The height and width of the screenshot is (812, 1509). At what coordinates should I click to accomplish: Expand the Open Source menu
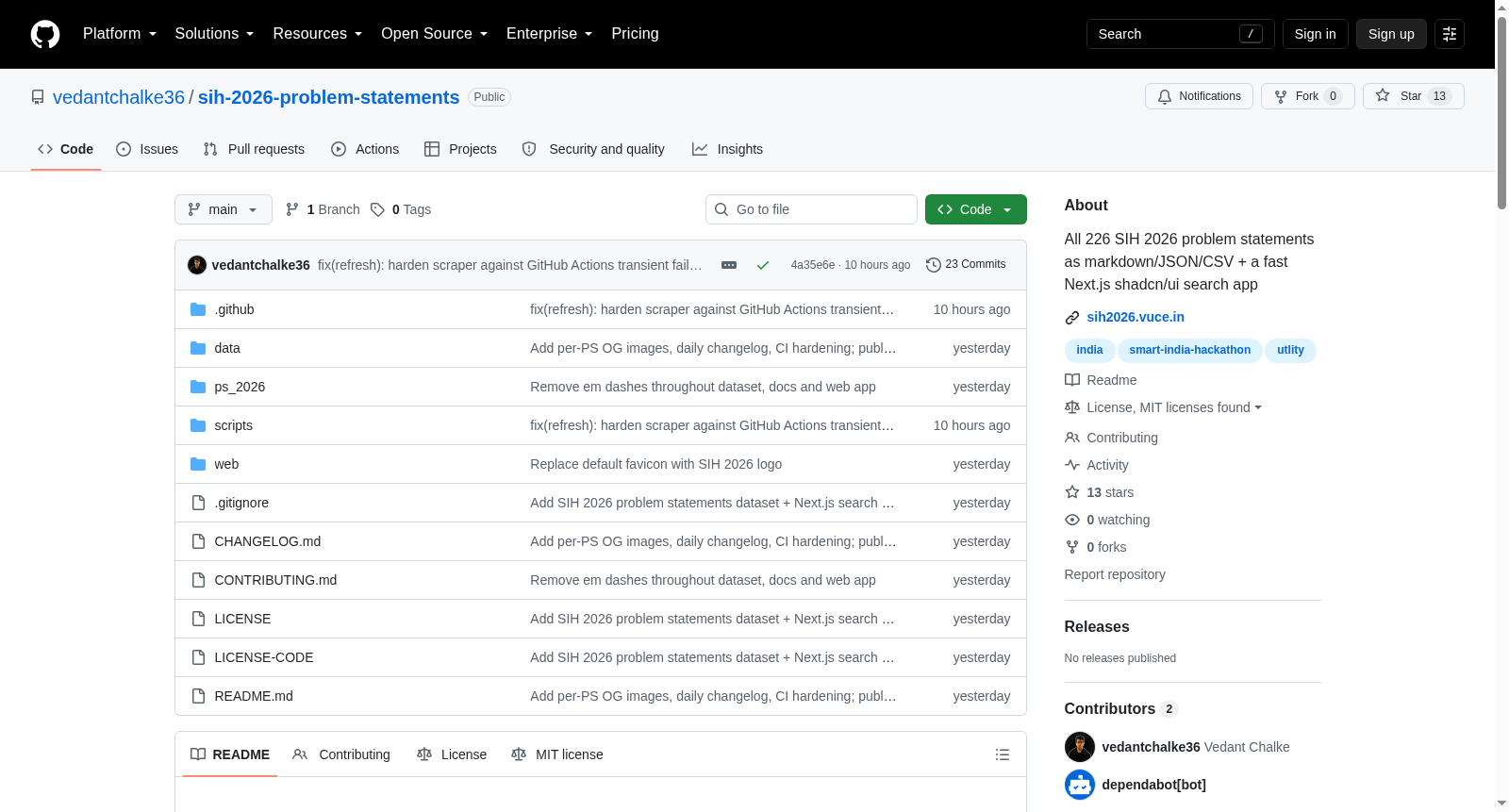434,34
